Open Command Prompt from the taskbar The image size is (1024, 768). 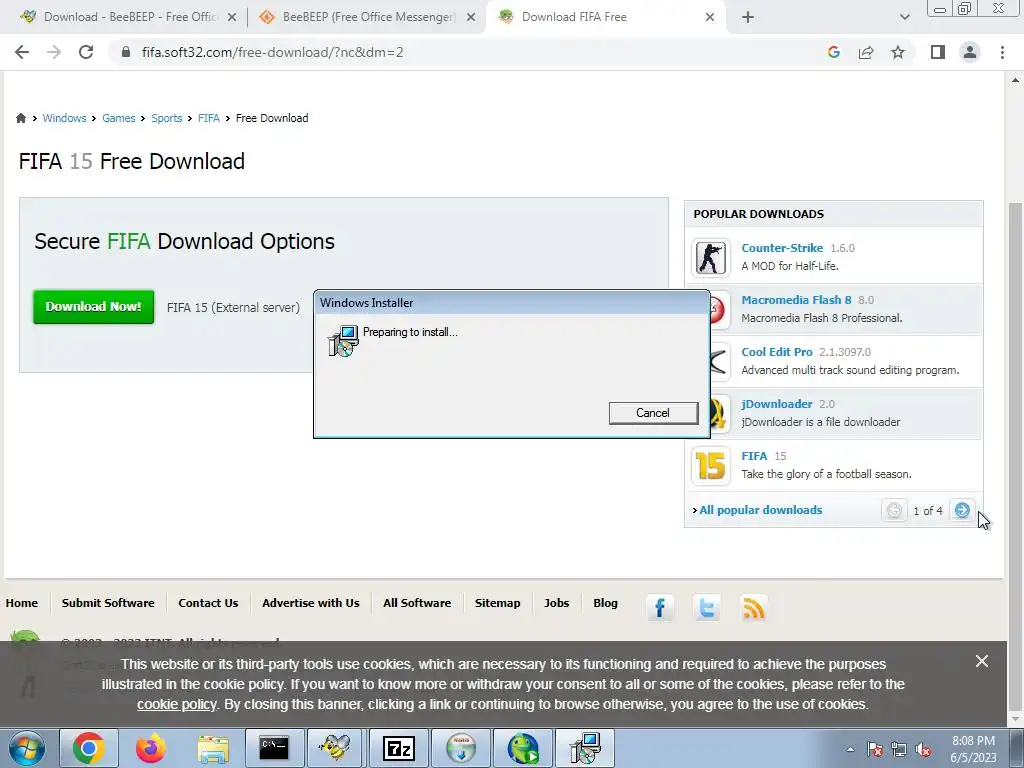[274, 748]
